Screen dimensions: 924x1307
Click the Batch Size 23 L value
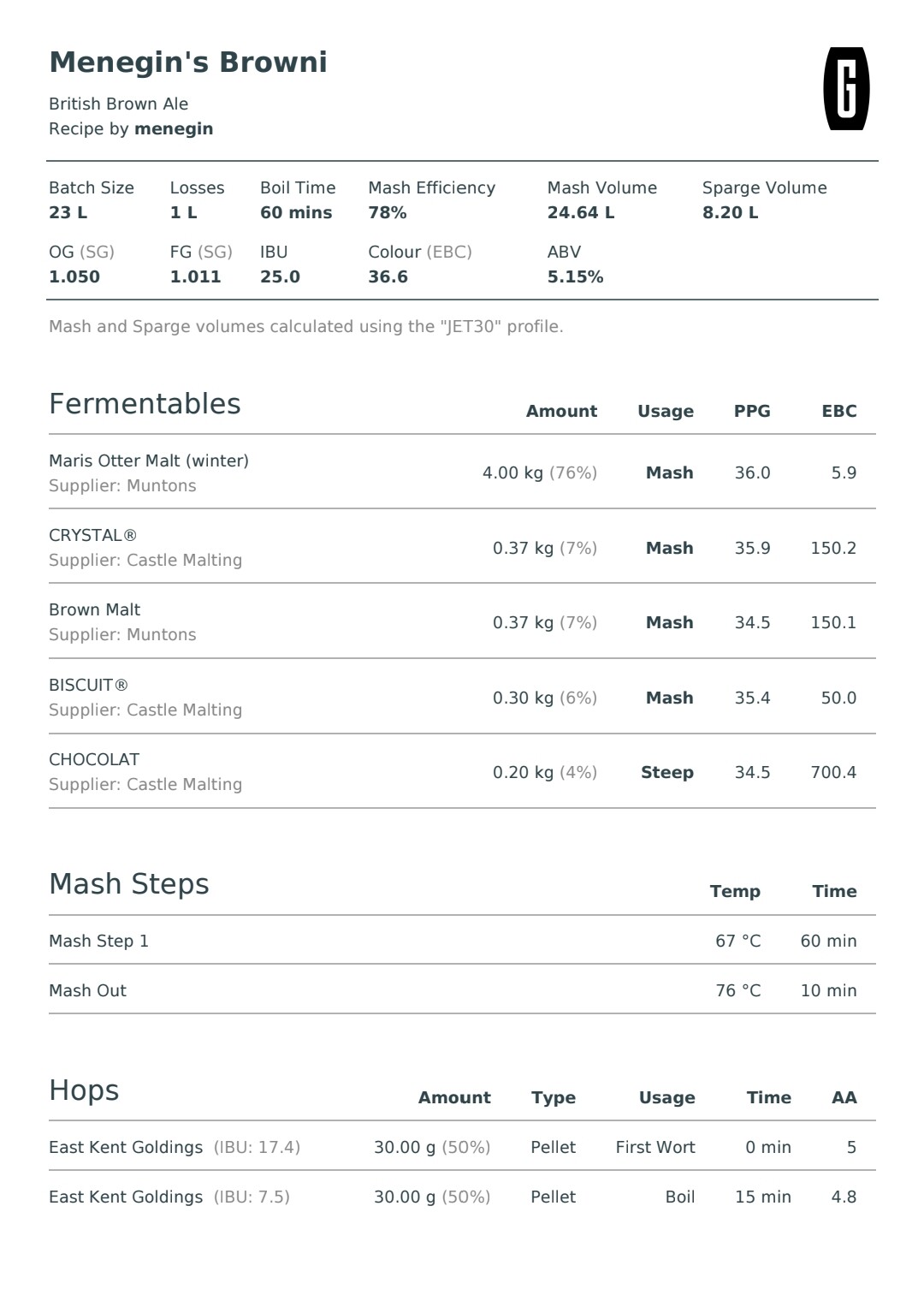click(68, 212)
